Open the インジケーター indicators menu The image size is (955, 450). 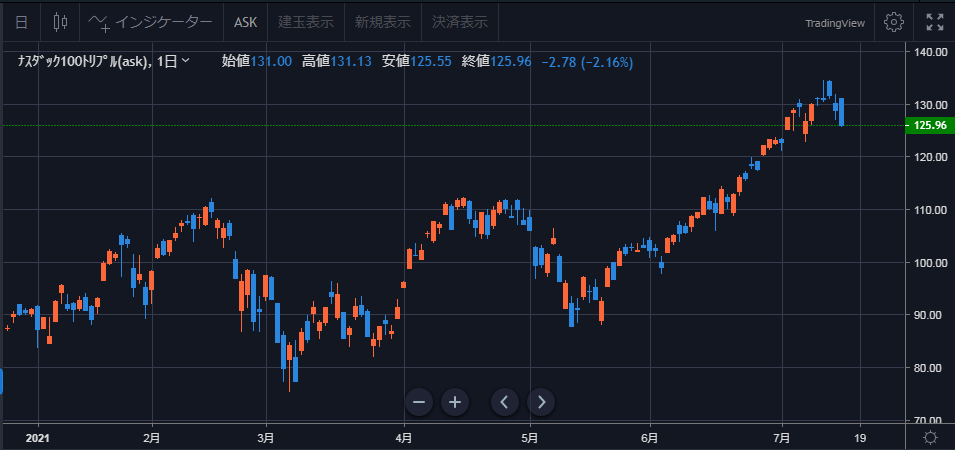(151, 23)
